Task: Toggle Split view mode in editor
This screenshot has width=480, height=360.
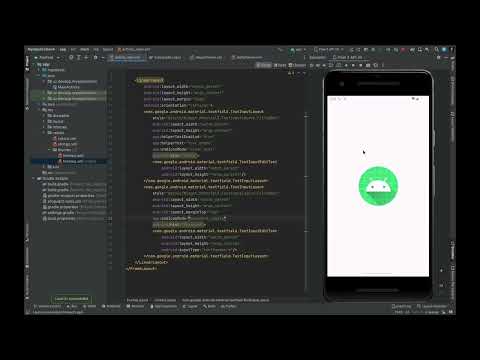Action: click(280, 65)
